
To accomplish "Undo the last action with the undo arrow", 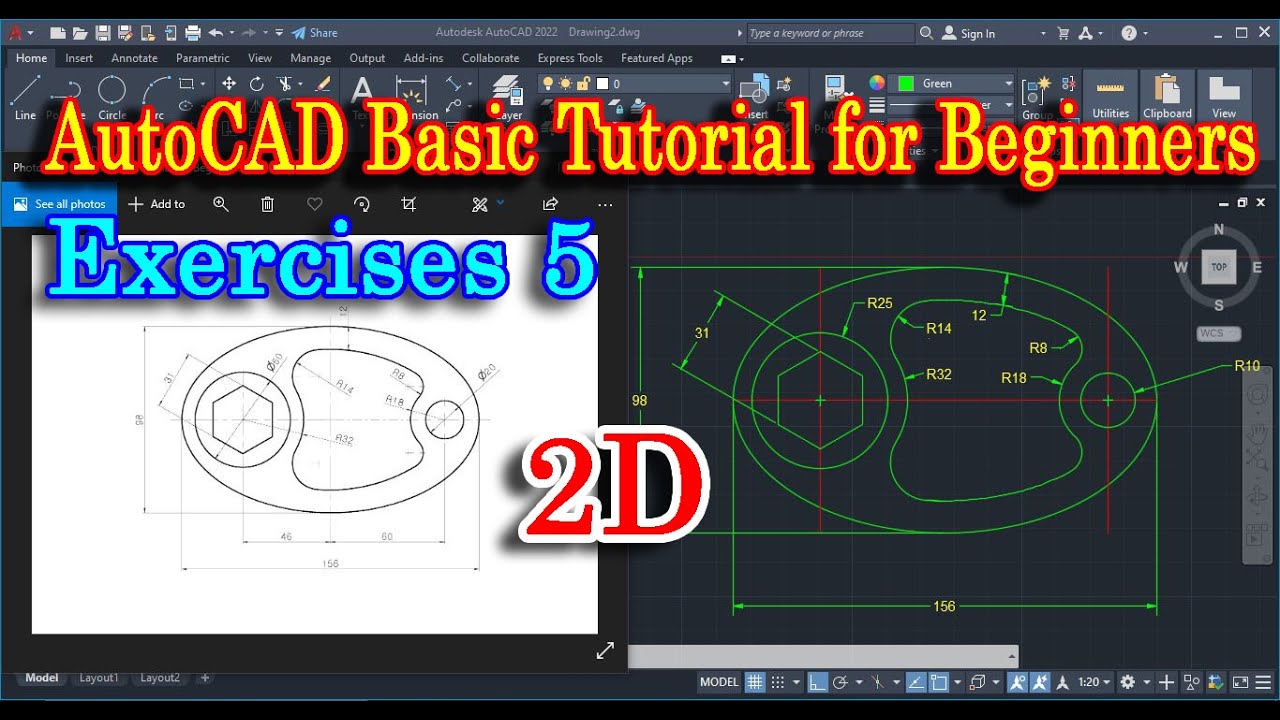I will [216, 33].
